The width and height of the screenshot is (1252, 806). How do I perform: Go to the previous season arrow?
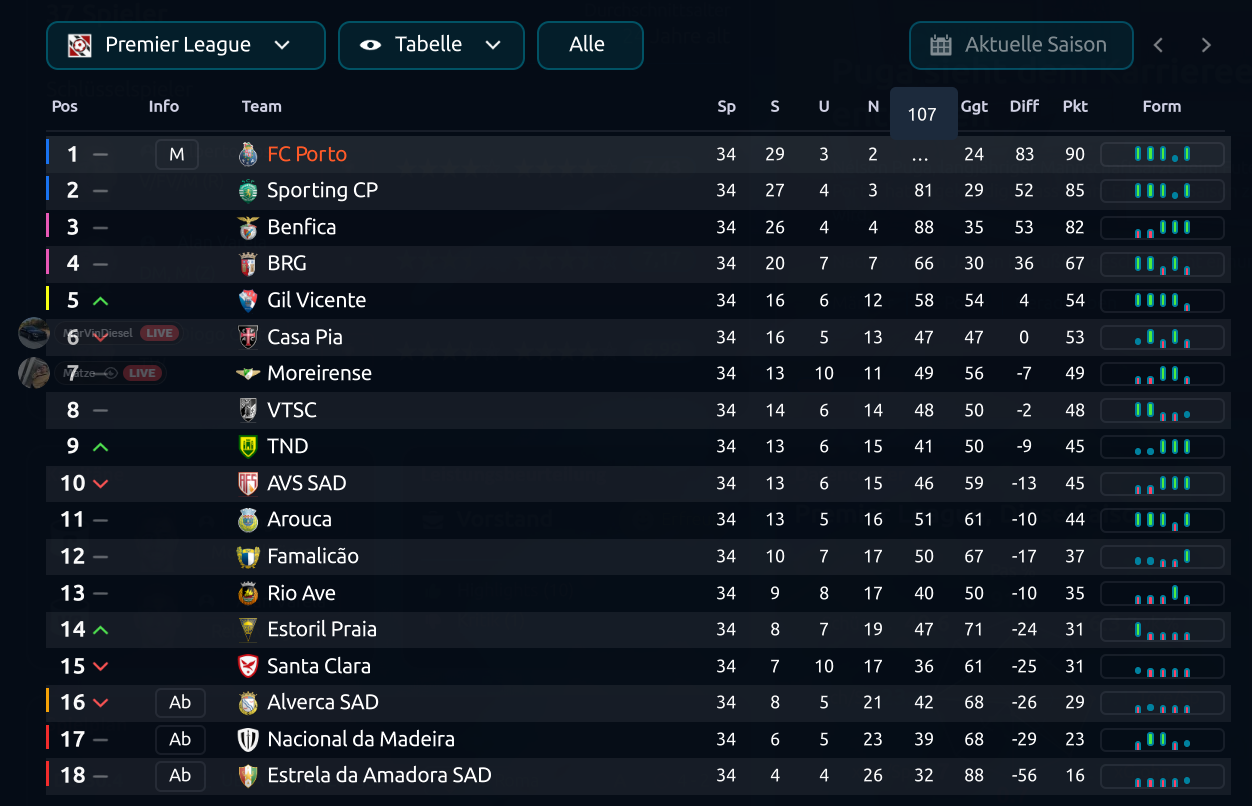coord(1159,45)
